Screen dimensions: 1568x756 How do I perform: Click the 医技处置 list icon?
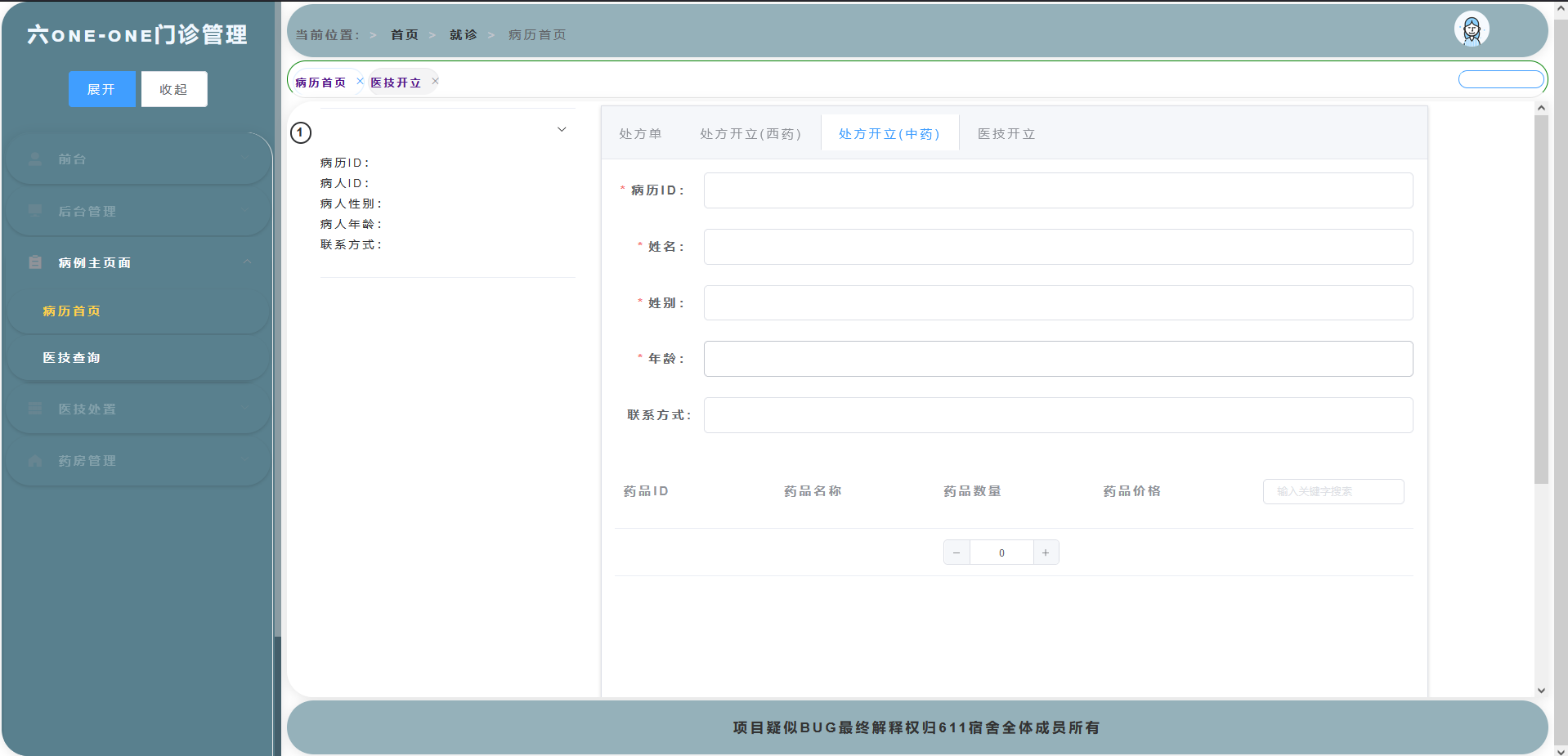(35, 409)
